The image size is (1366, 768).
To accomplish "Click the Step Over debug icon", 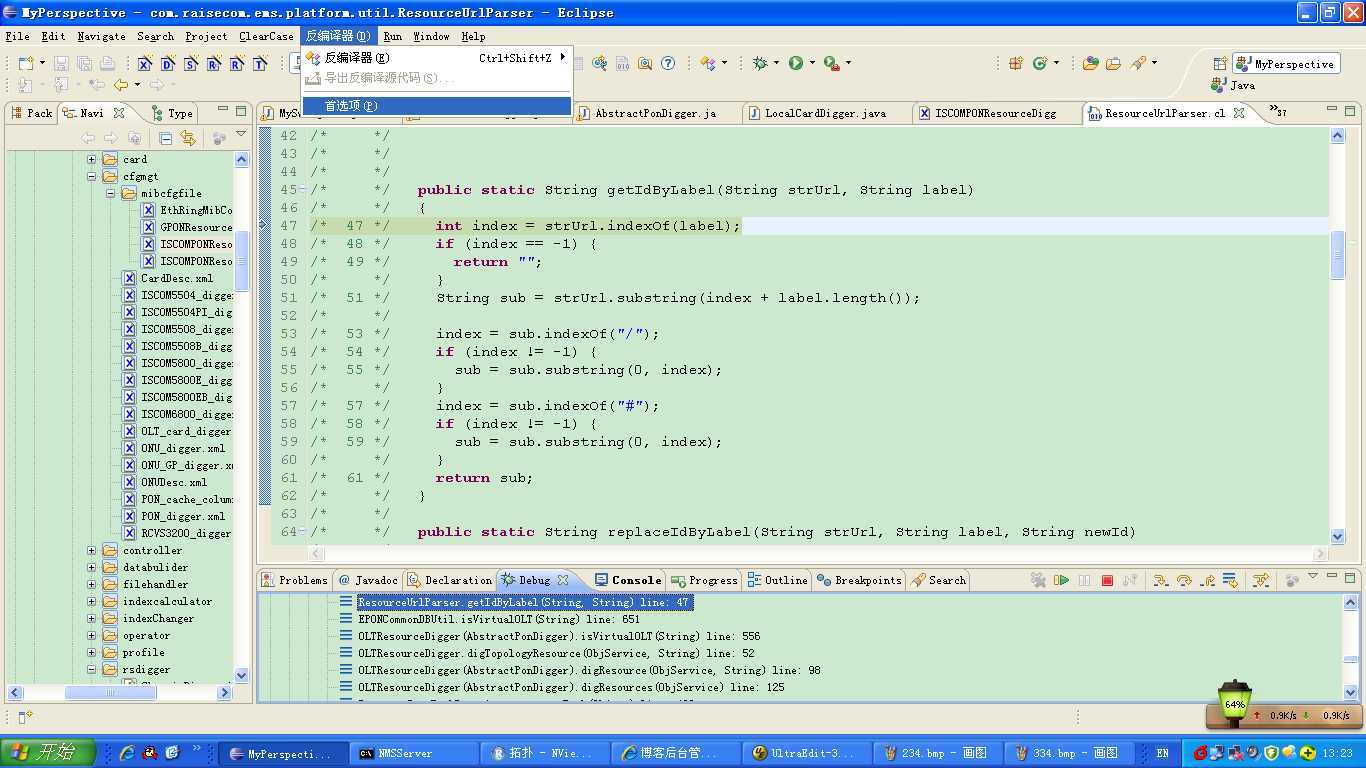I will (x=1184, y=580).
